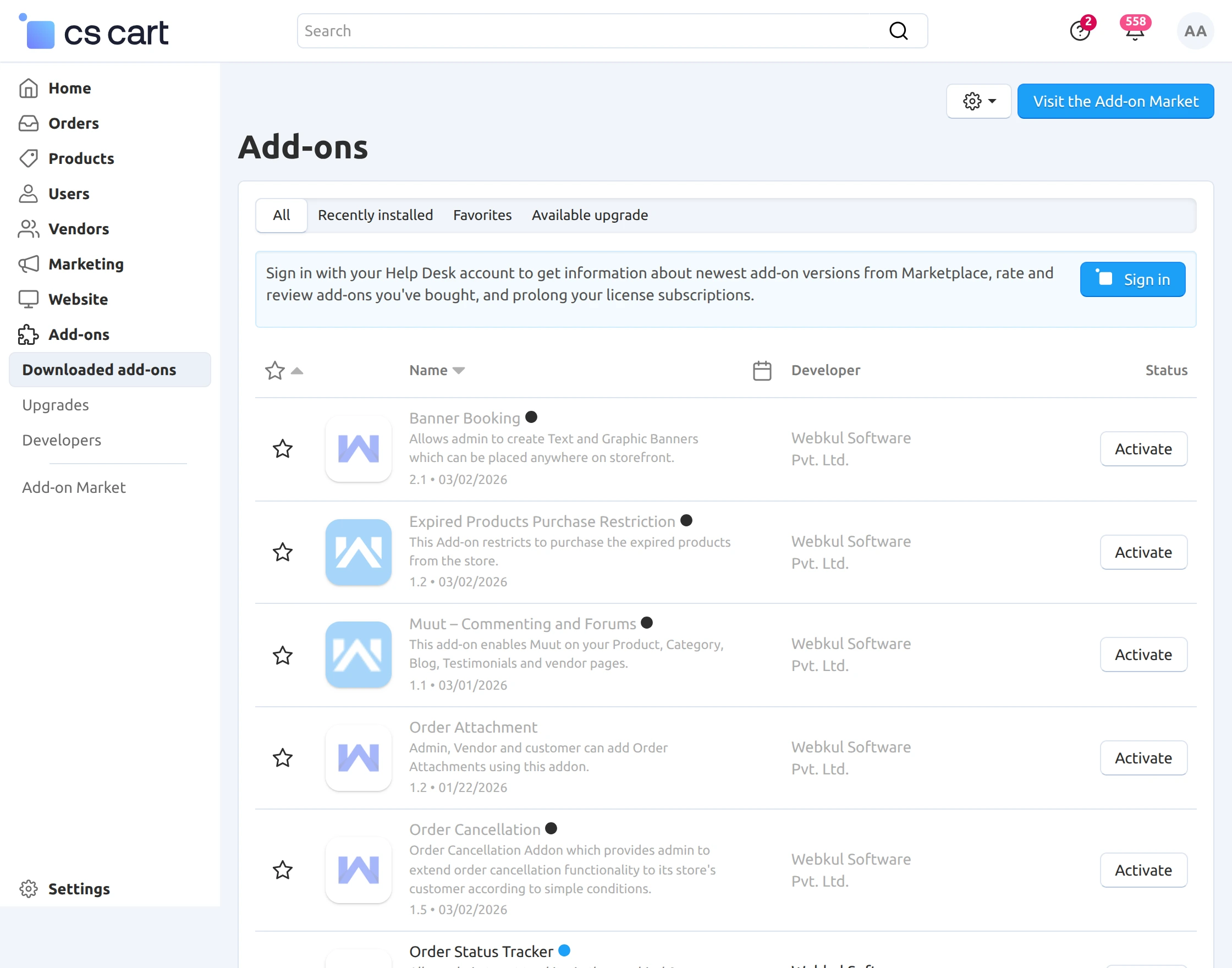
Task: Open Expired Products Purchase Restriction title
Action: (x=542, y=521)
